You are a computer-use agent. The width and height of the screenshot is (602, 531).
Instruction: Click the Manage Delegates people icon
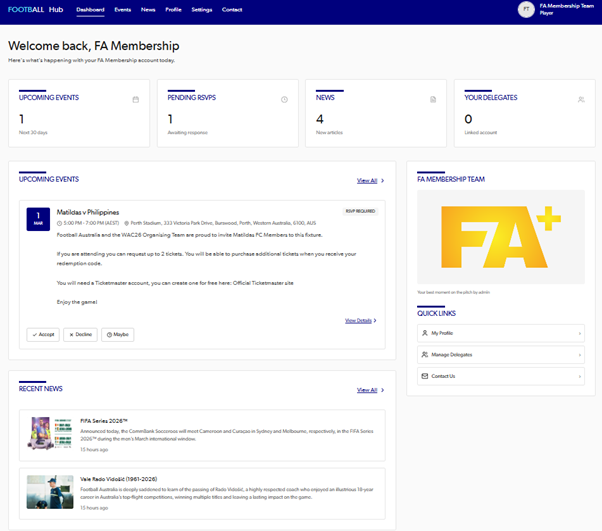(425, 355)
